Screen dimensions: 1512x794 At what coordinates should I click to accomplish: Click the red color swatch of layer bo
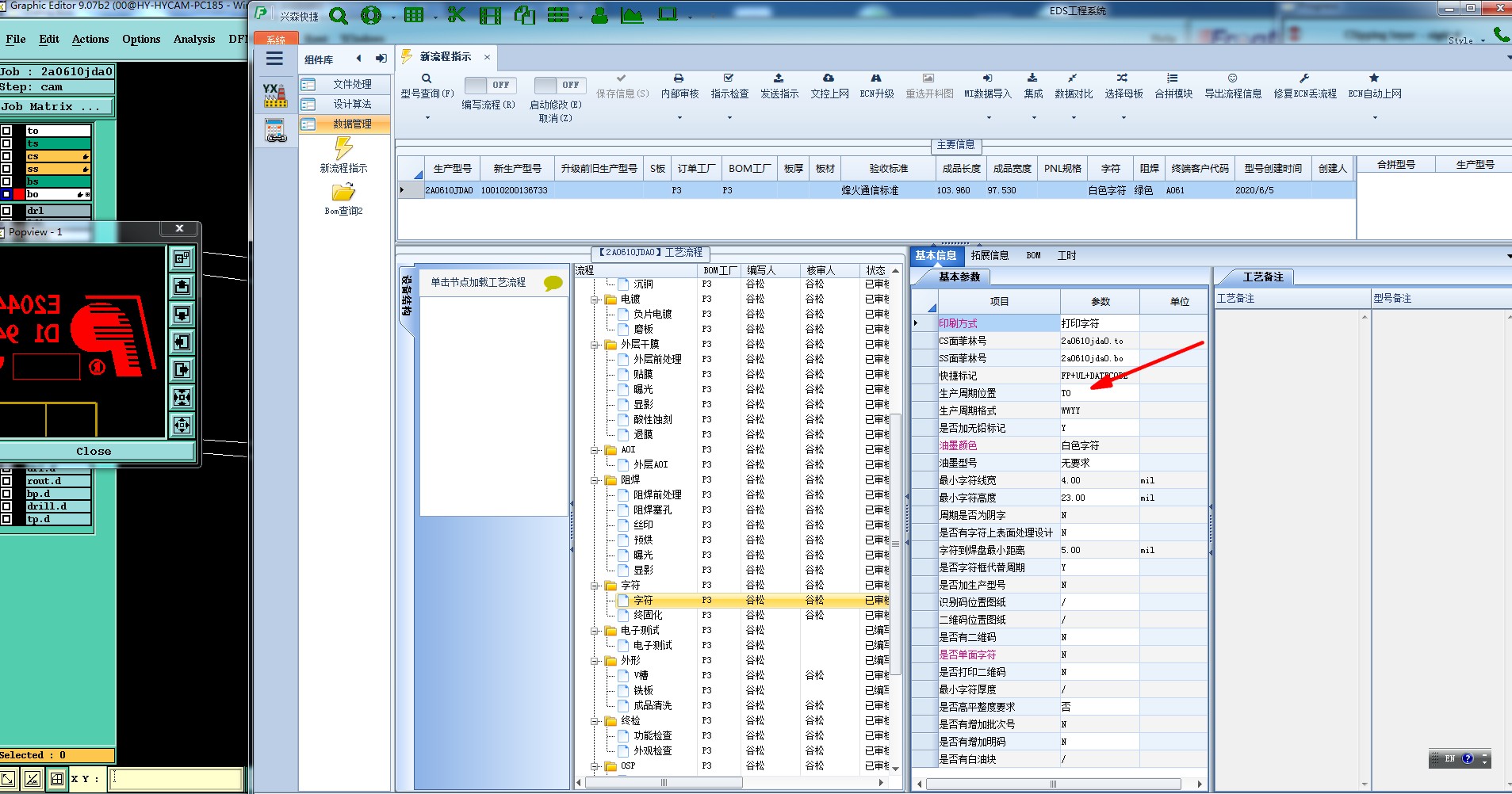(x=19, y=194)
